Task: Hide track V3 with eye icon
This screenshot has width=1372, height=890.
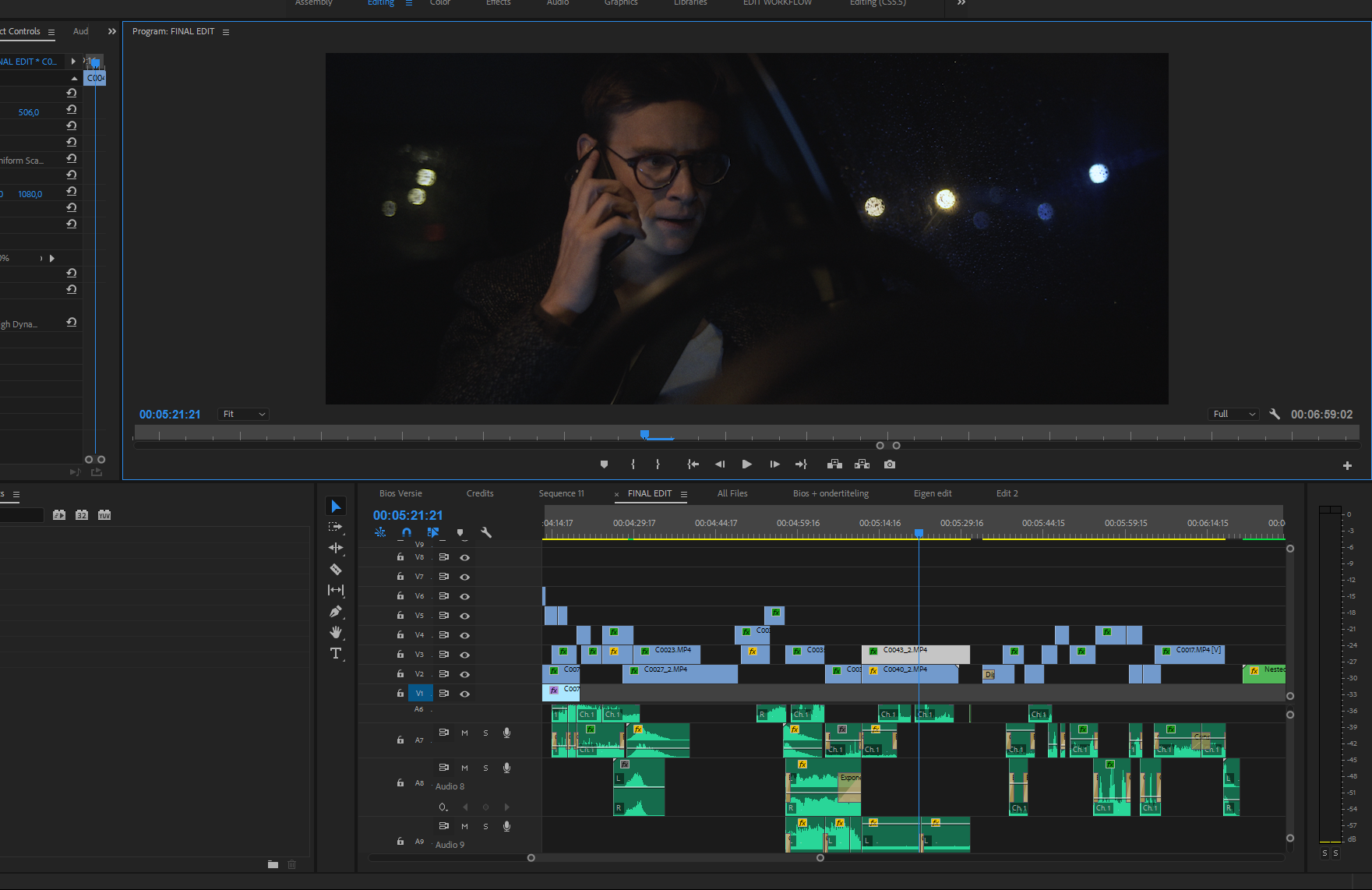Action: click(465, 655)
